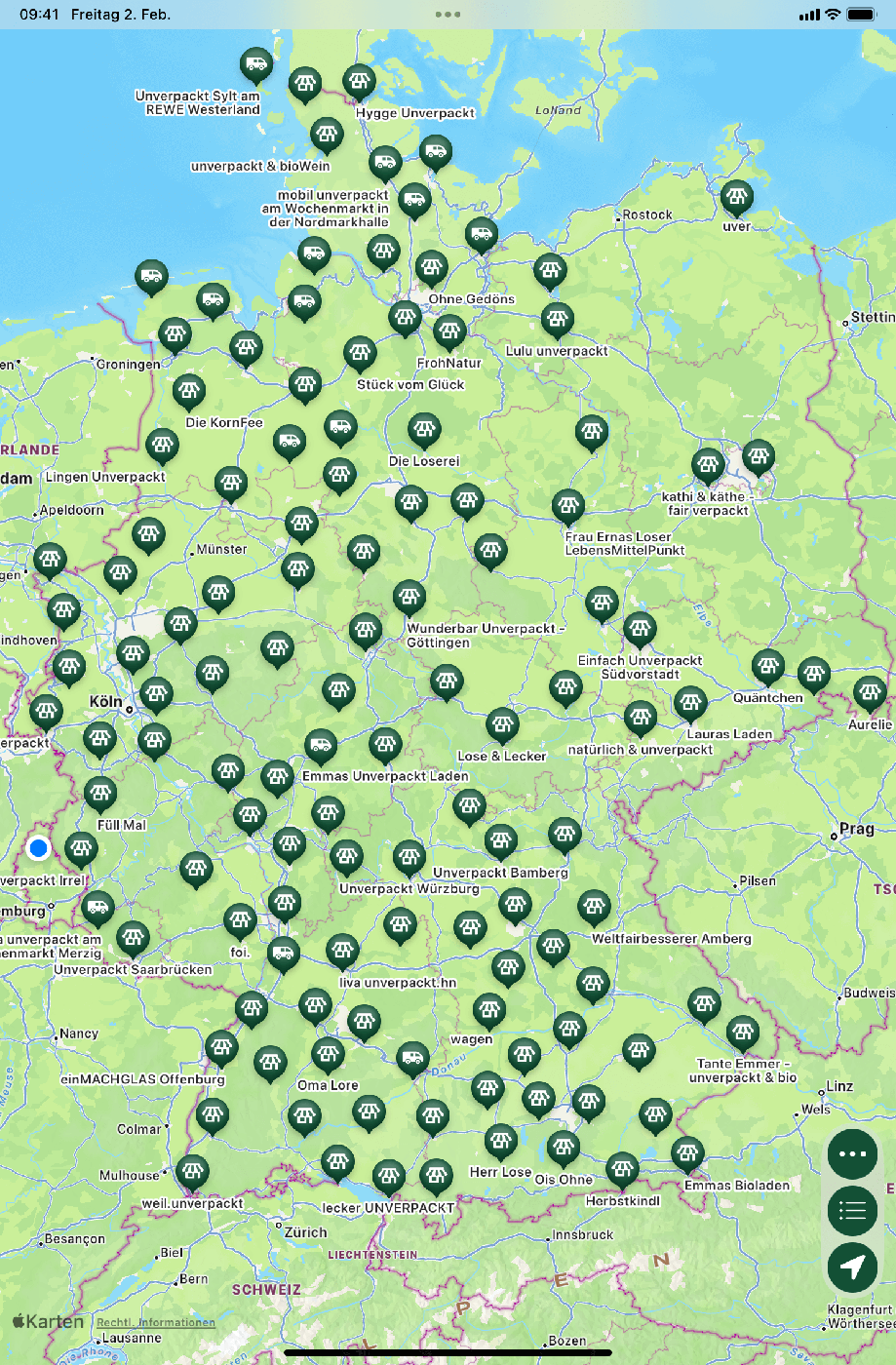Center map on current location arrow
Image resolution: width=896 pixels, height=1365 pixels.
pos(852,1267)
